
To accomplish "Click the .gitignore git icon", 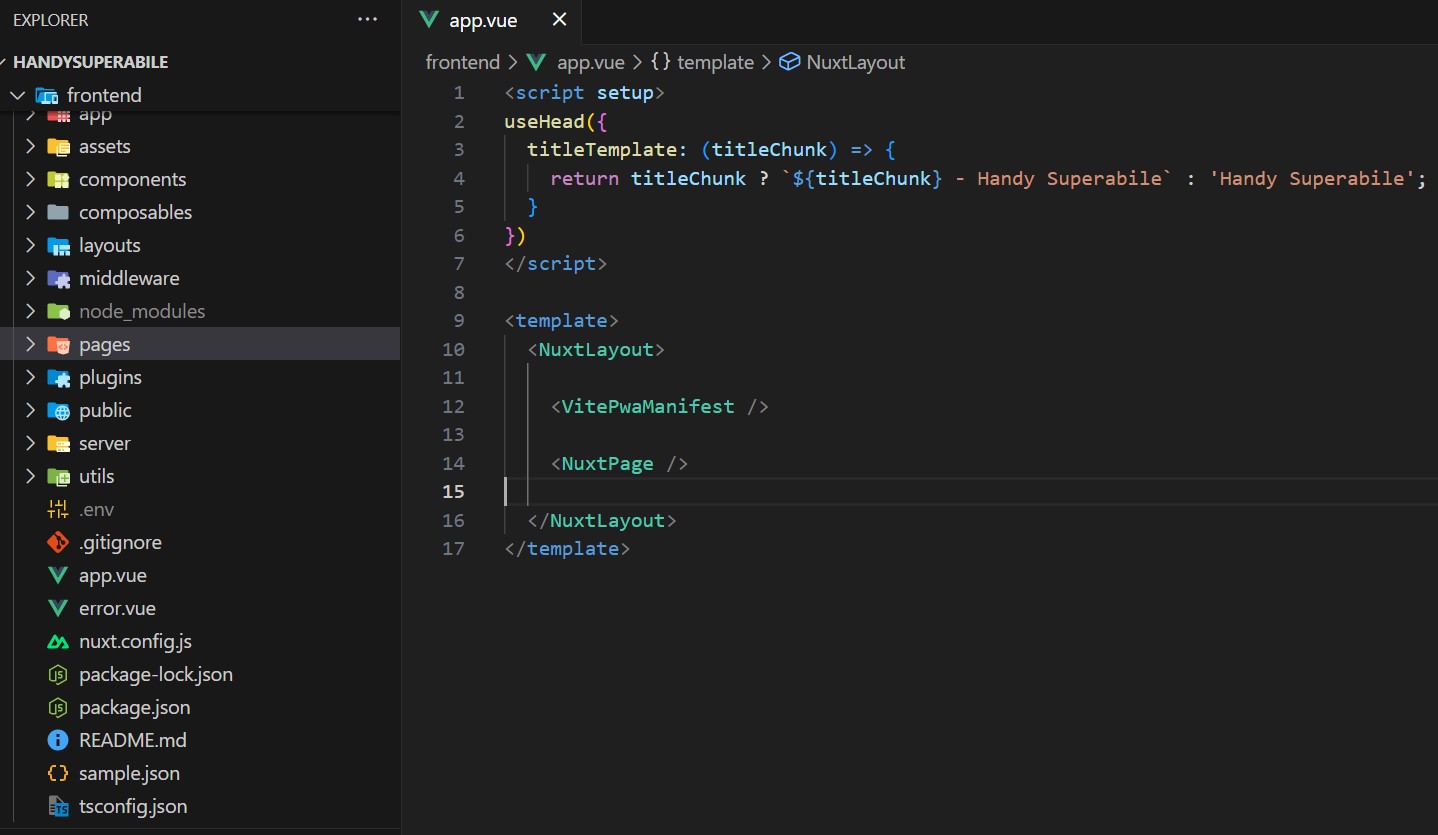I will click(58, 543).
